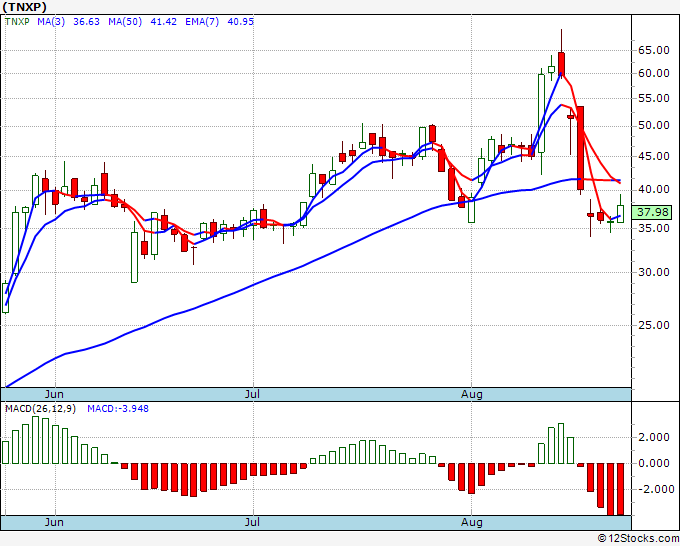This screenshot has height=546, width=680.
Task: Click the TNXP legend ticker label
Action: [x=17, y=22]
